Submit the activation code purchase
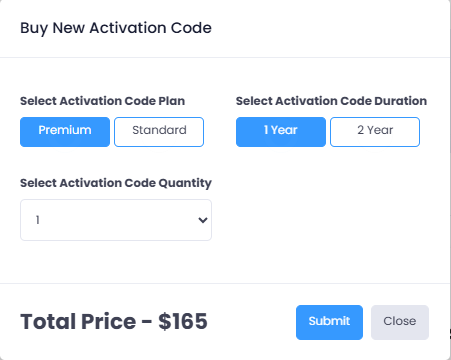The height and width of the screenshot is (360, 451). coord(329,322)
